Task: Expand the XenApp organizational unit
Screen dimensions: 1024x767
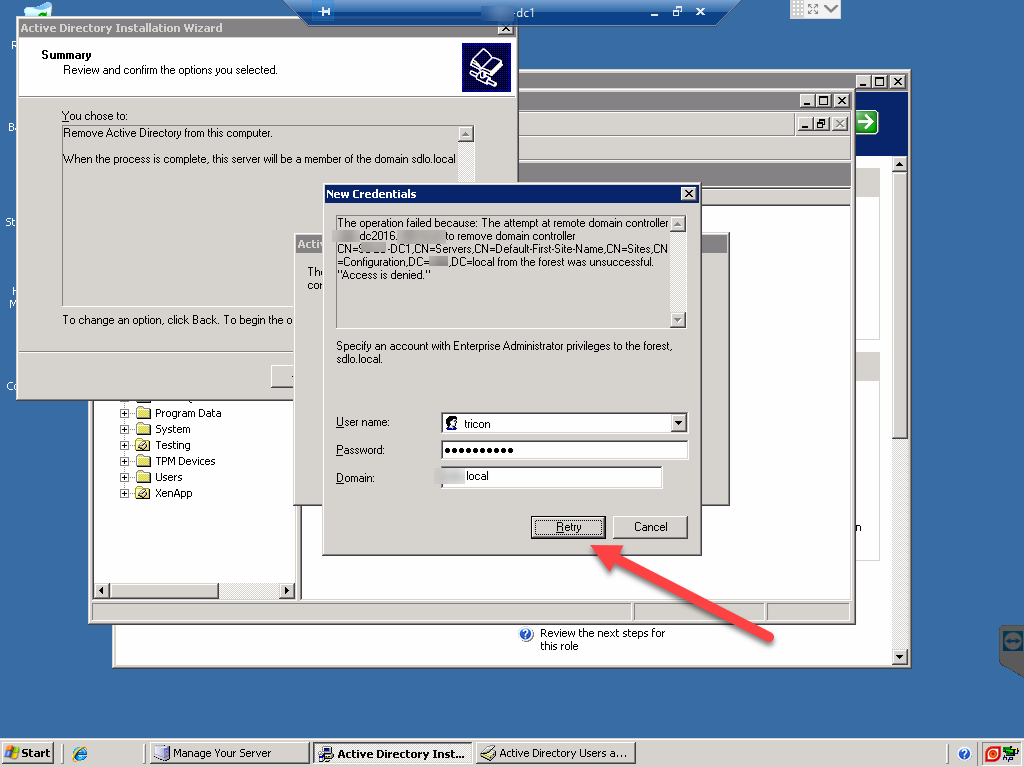Action: pos(124,493)
